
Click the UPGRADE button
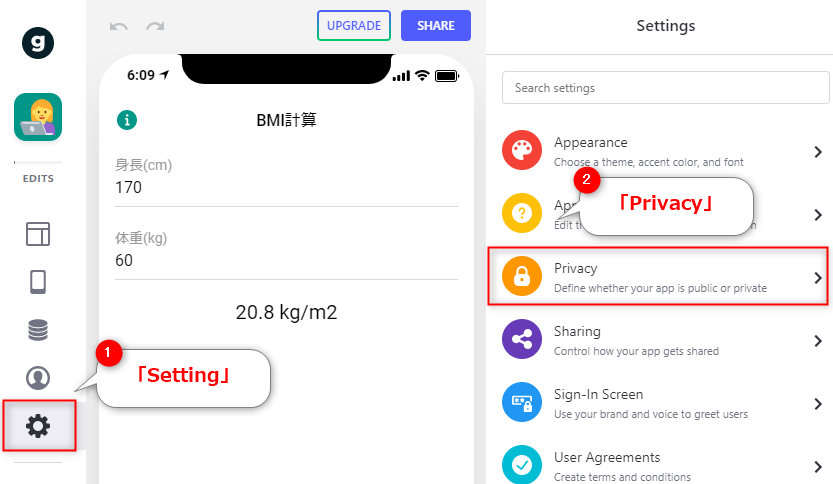(354, 26)
